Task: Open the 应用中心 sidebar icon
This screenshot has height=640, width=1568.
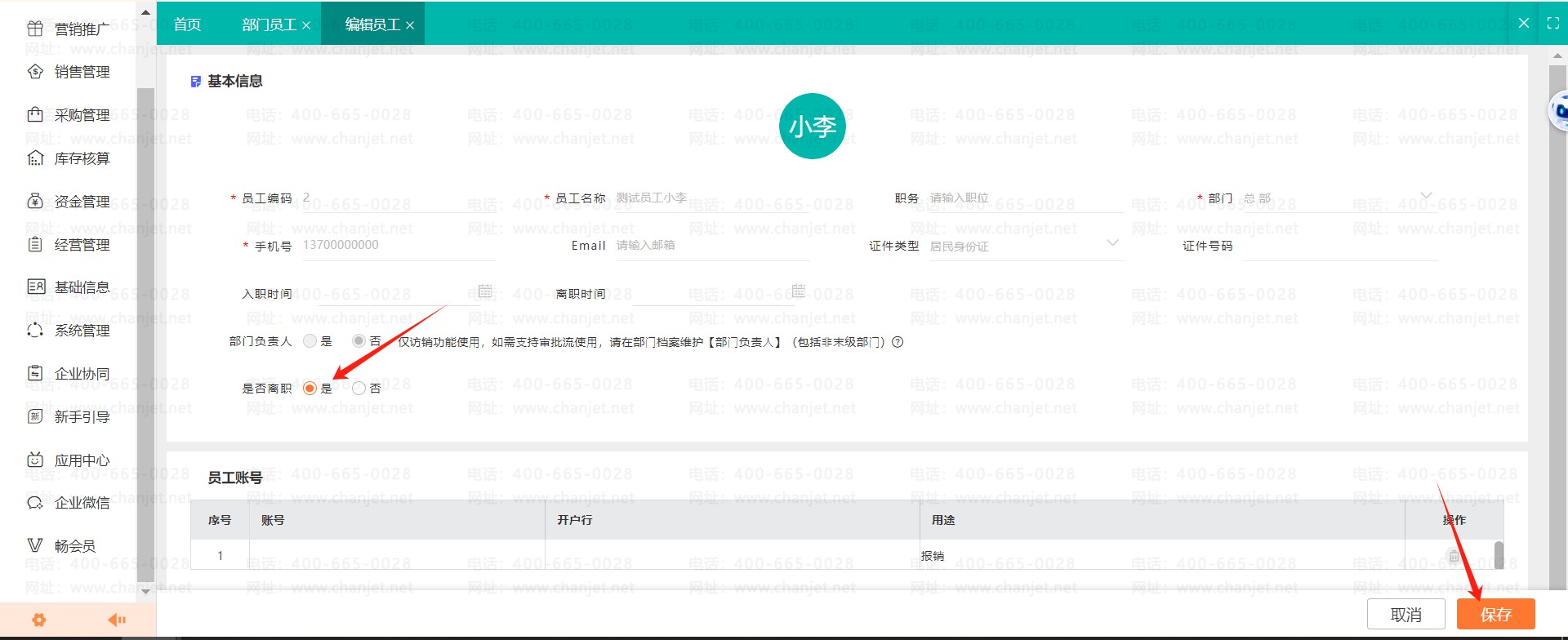Action: point(35,460)
